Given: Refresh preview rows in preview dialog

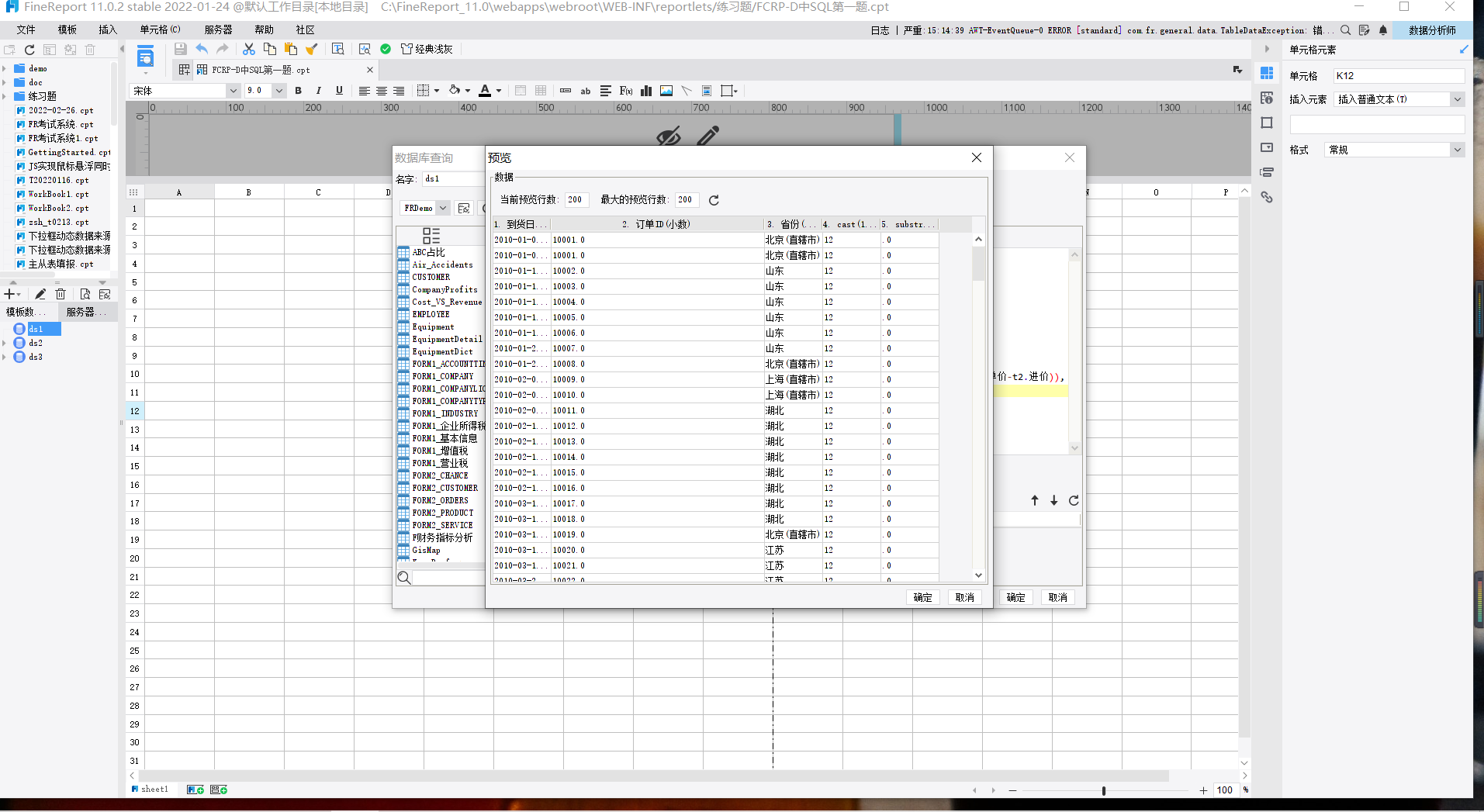Looking at the screenshot, I should pos(714,200).
